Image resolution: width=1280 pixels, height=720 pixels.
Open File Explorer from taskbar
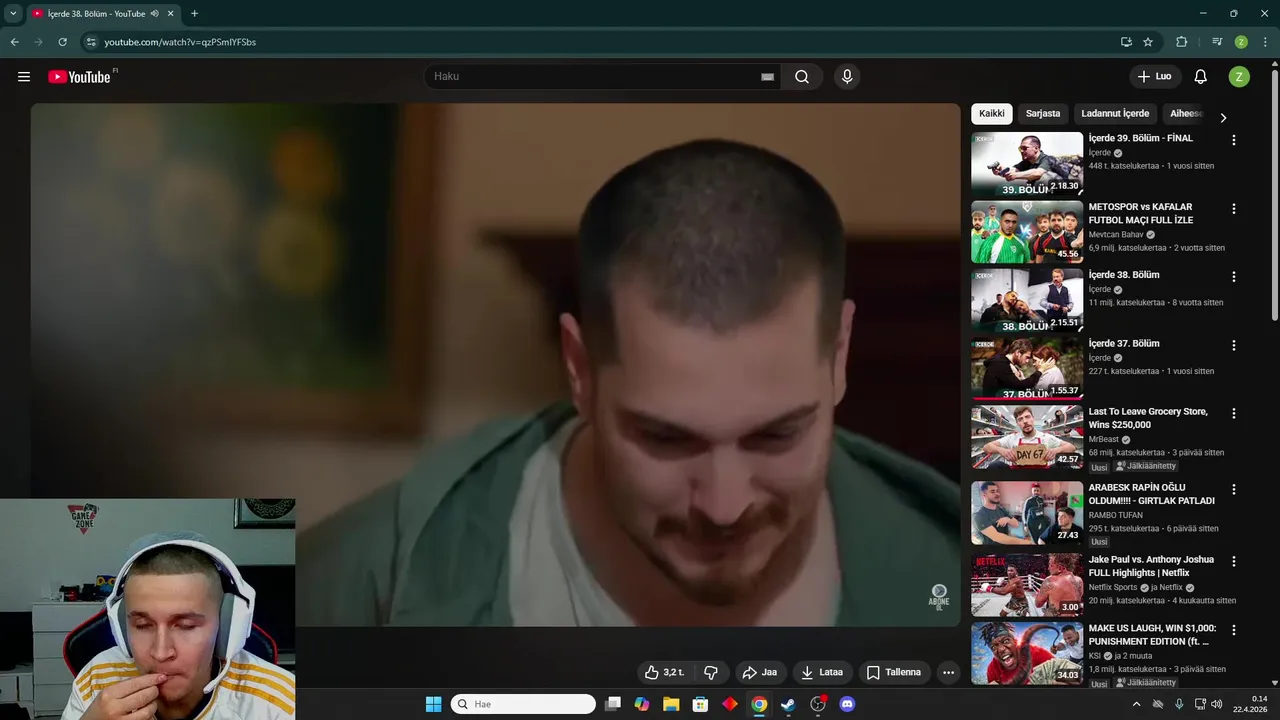671,704
